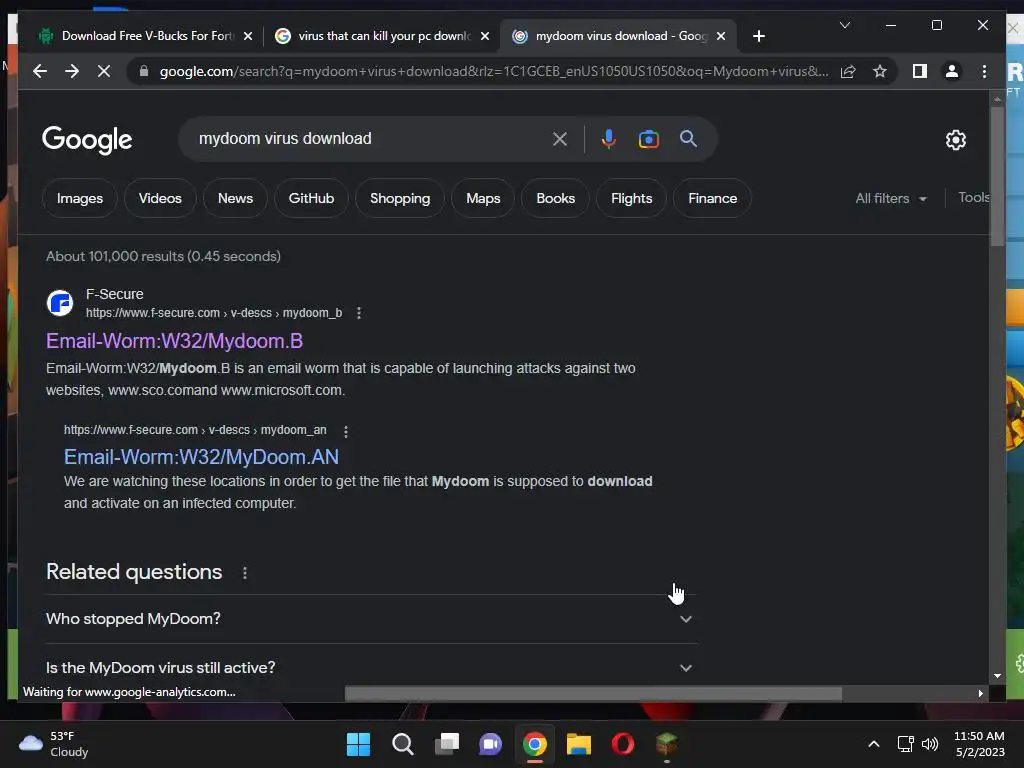Click the horizontal scrollbar thumb
The width and height of the screenshot is (1024, 768).
coord(593,693)
